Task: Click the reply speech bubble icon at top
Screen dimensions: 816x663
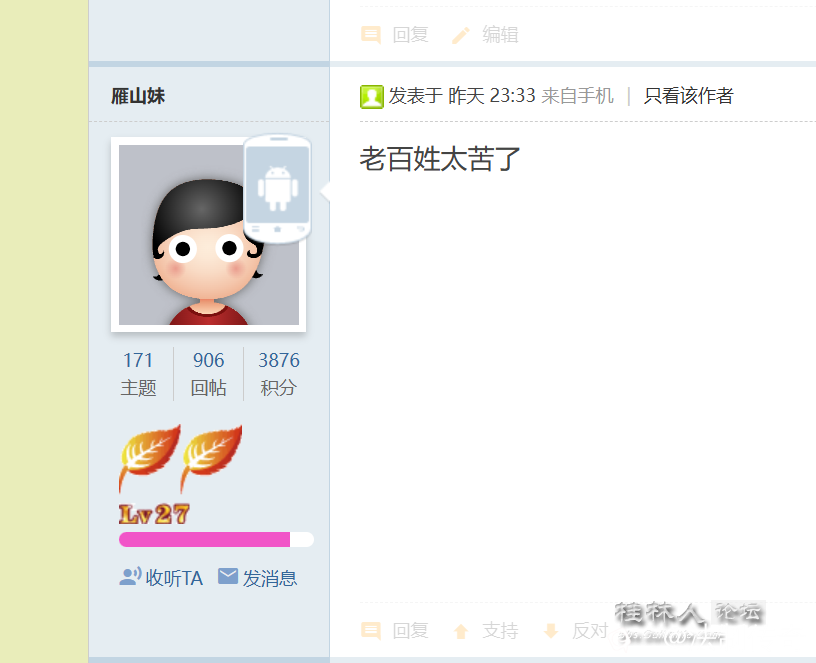Action: (x=371, y=35)
